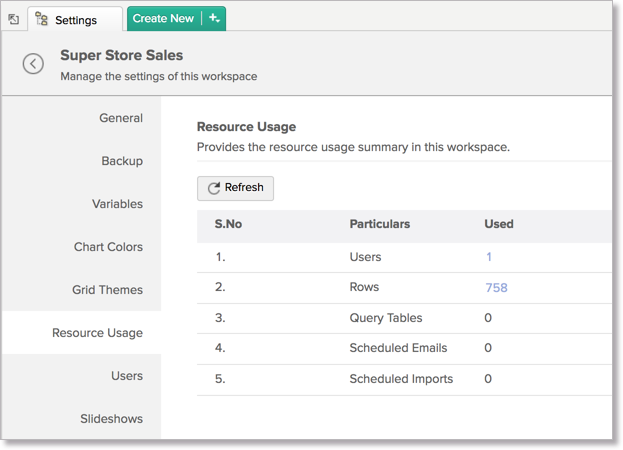Open the plus dropdown beside Create New
The image size is (623, 450).
pos(214,18)
